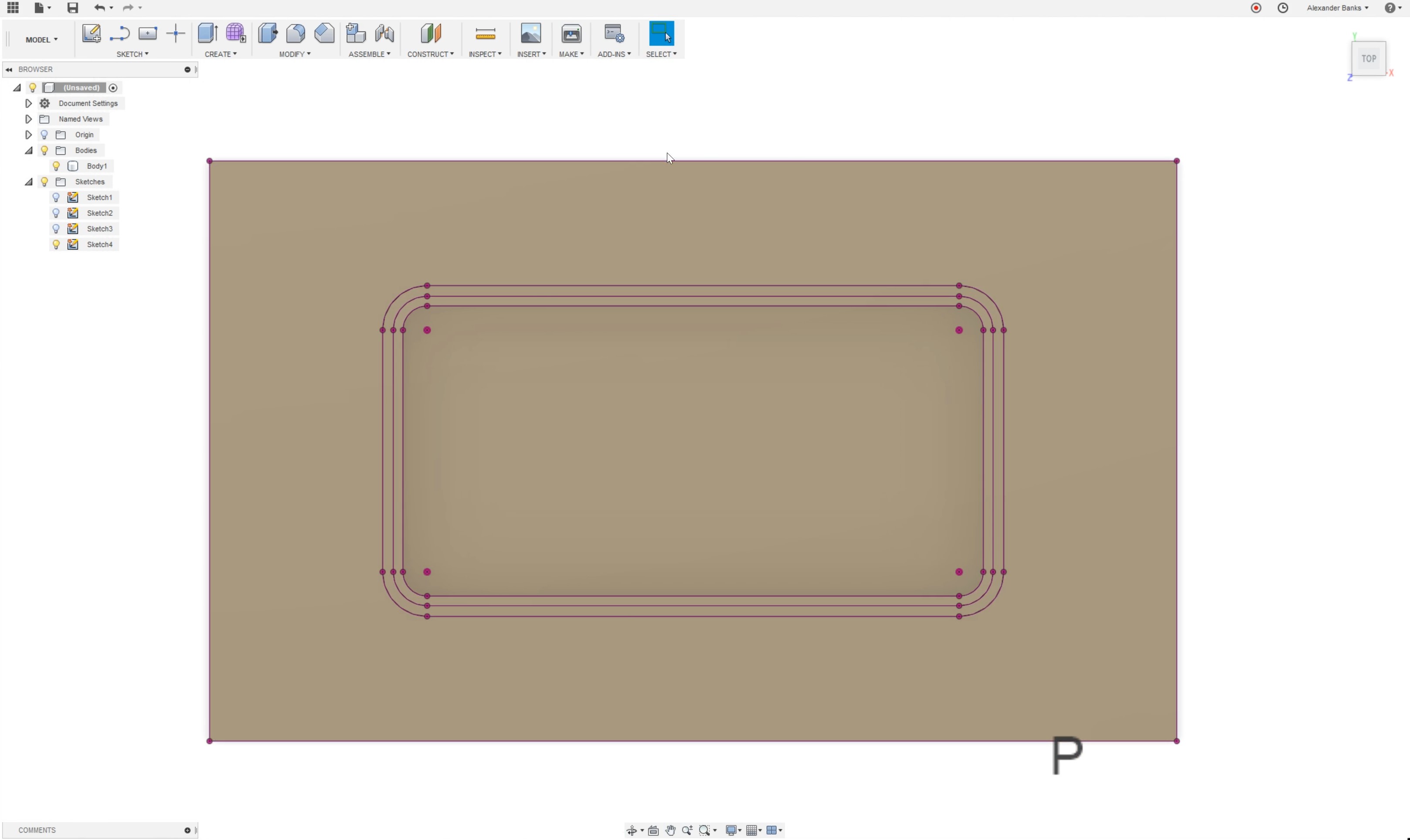
Task: Toggle Body1 visibility lightbulb
Action: pos(56,166)
